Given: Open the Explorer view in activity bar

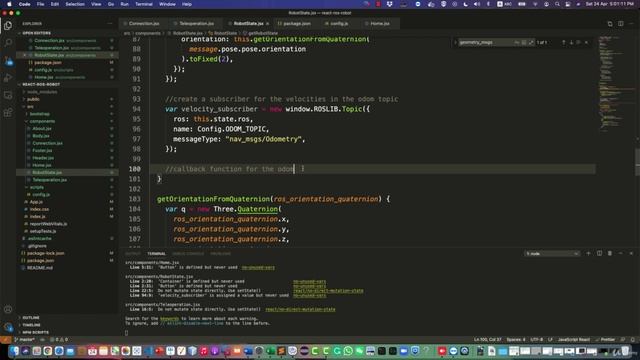Looking at the screenshot, I should point(8,25).
